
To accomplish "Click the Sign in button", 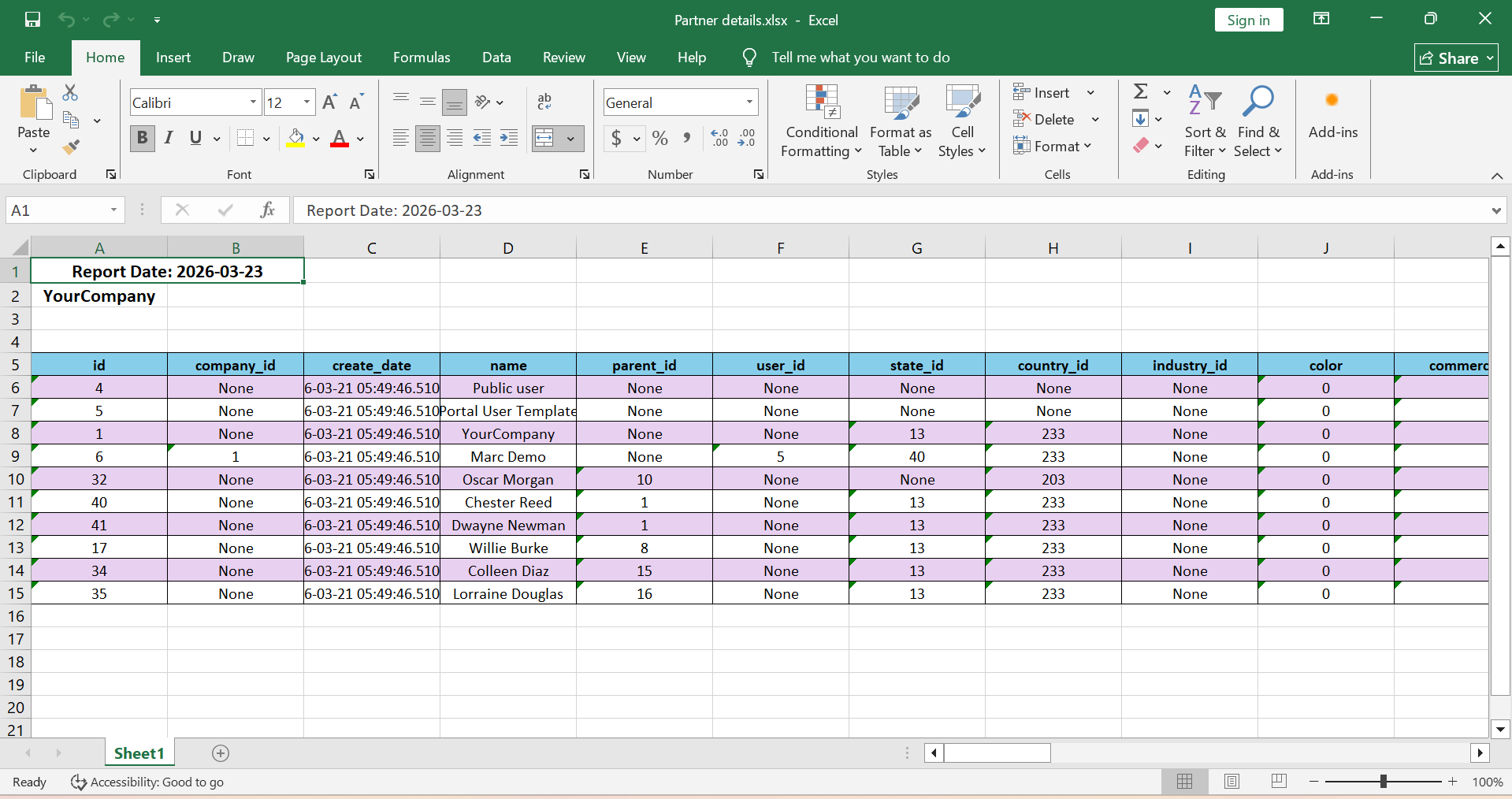I will [1248, 20].
